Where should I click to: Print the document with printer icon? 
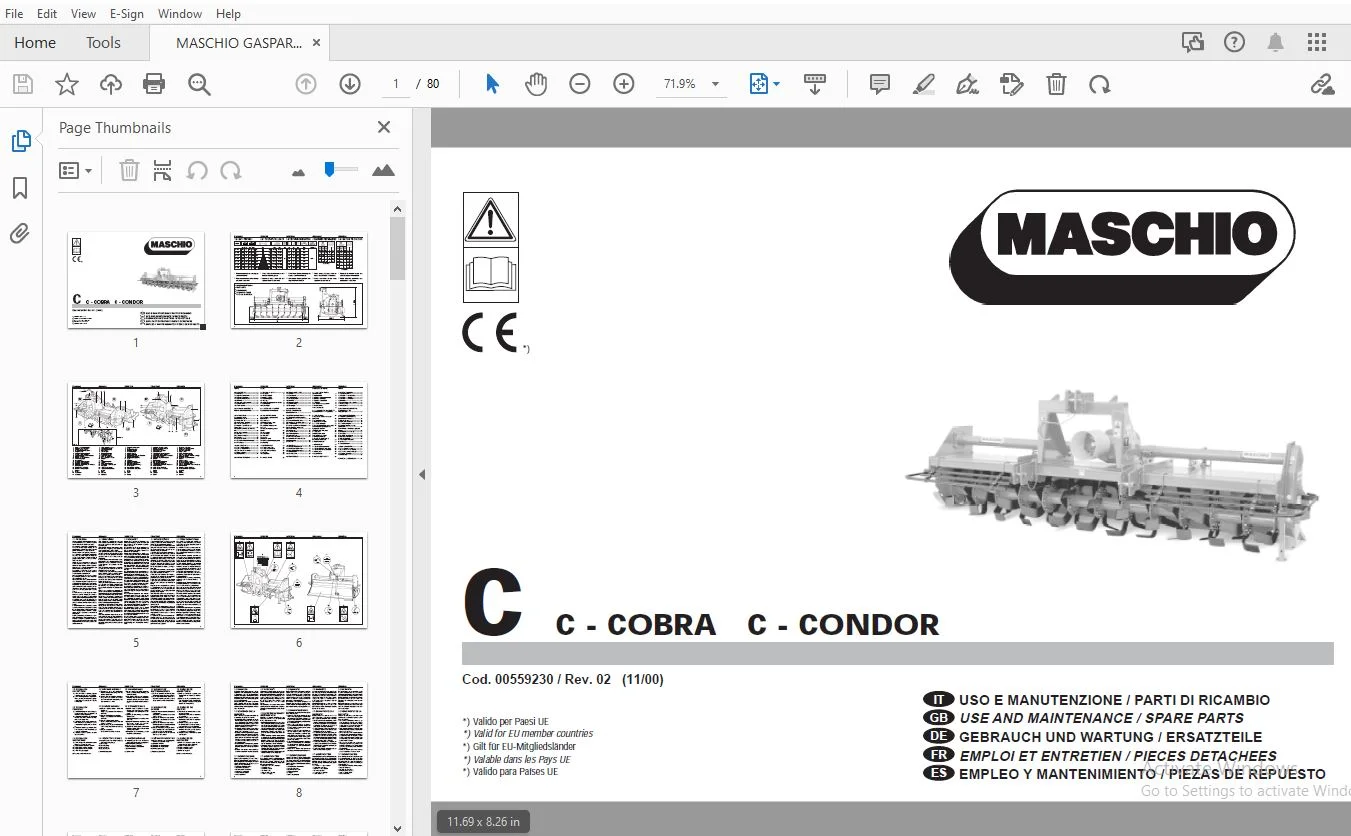click(x=154, y=84)
